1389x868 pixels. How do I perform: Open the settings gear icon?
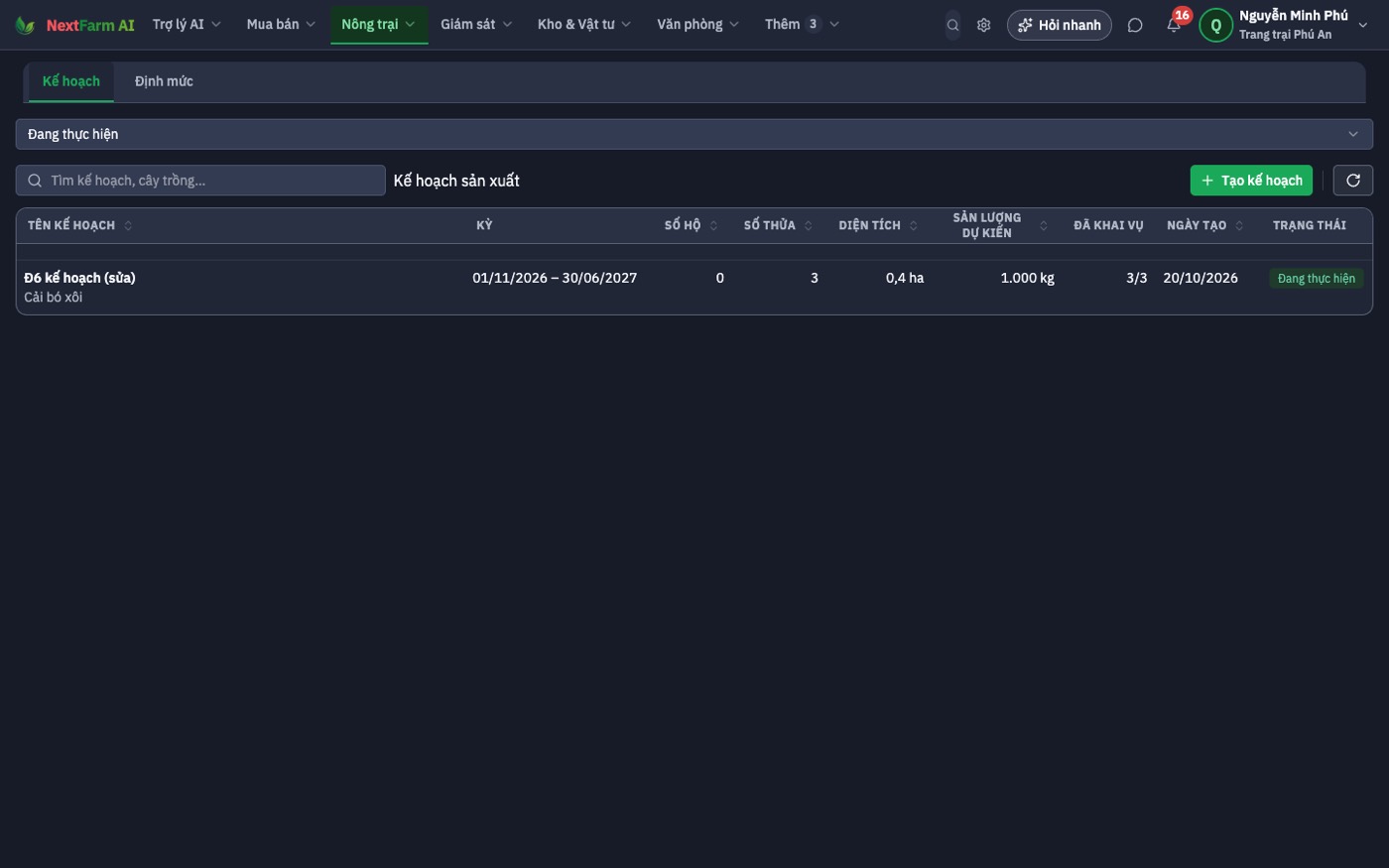coord(983,25)
